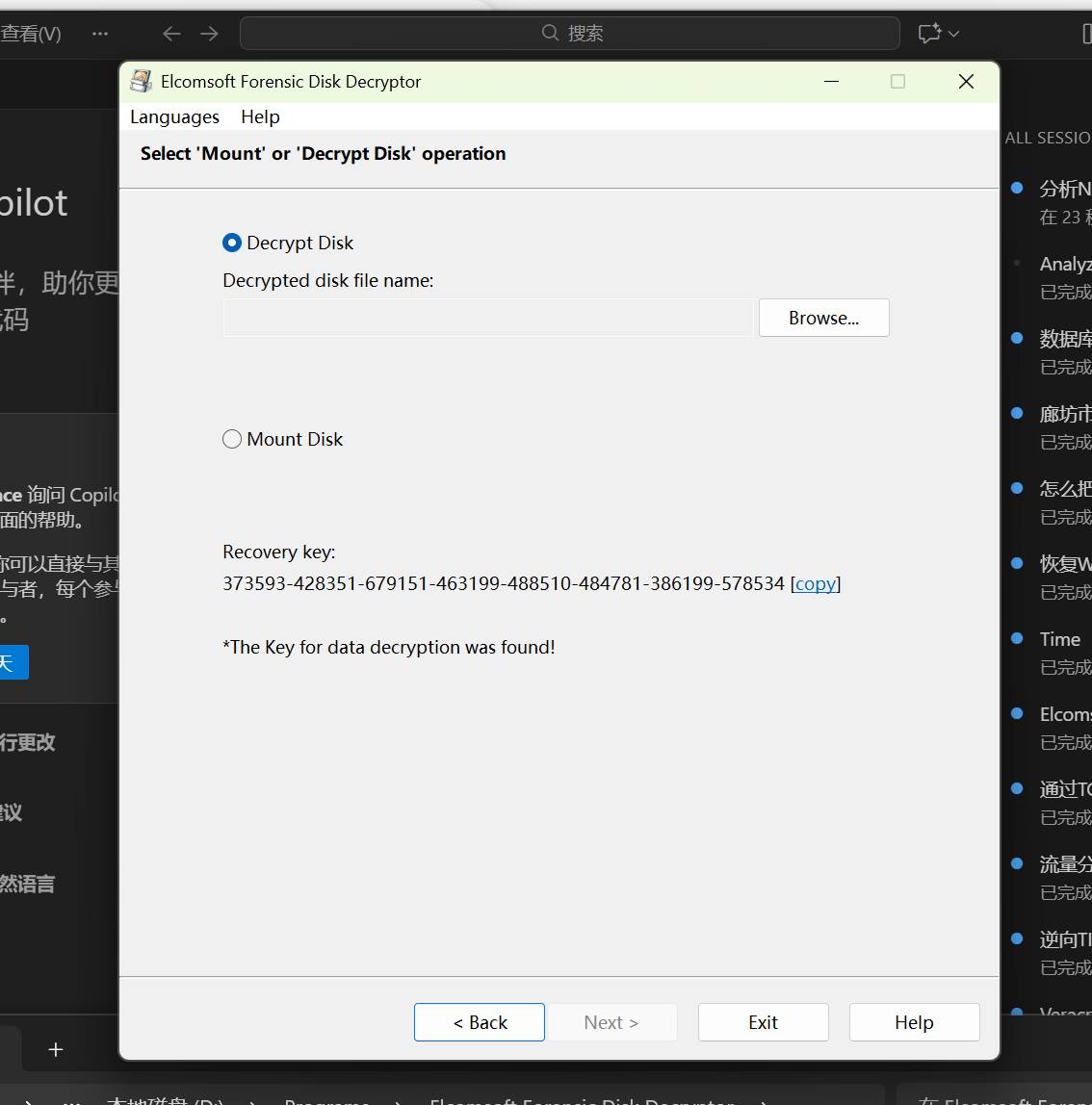Image resolution: width=1092 pixels, height=1105 pixels.
Task: Click the recovery key number text
Action: (x=504, y=583)
